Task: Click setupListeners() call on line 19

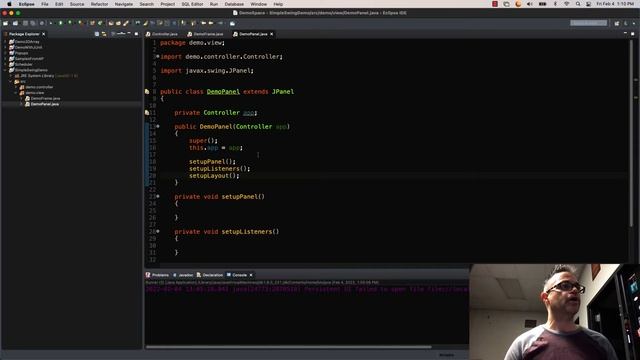Action: [219, 169]
